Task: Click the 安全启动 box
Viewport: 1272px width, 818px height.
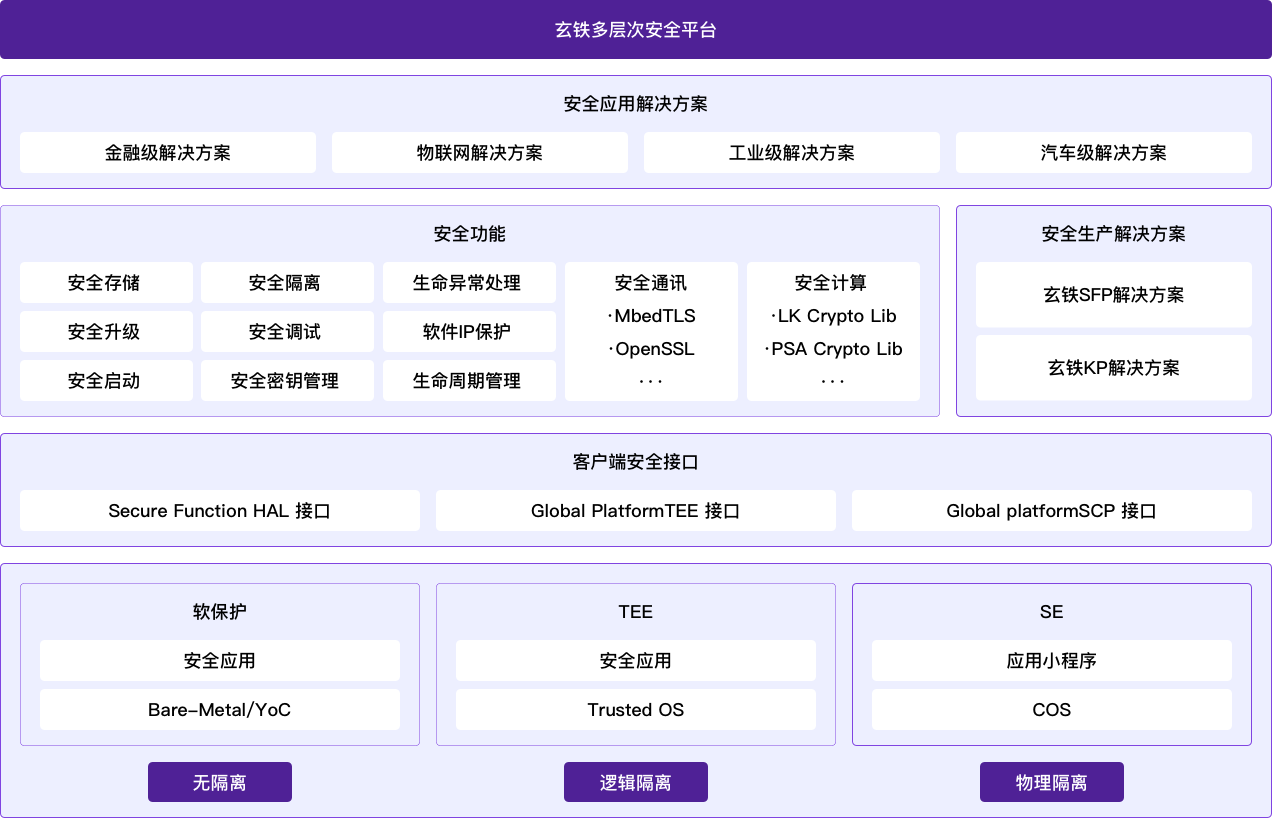Action: click(x=106, y=381)
